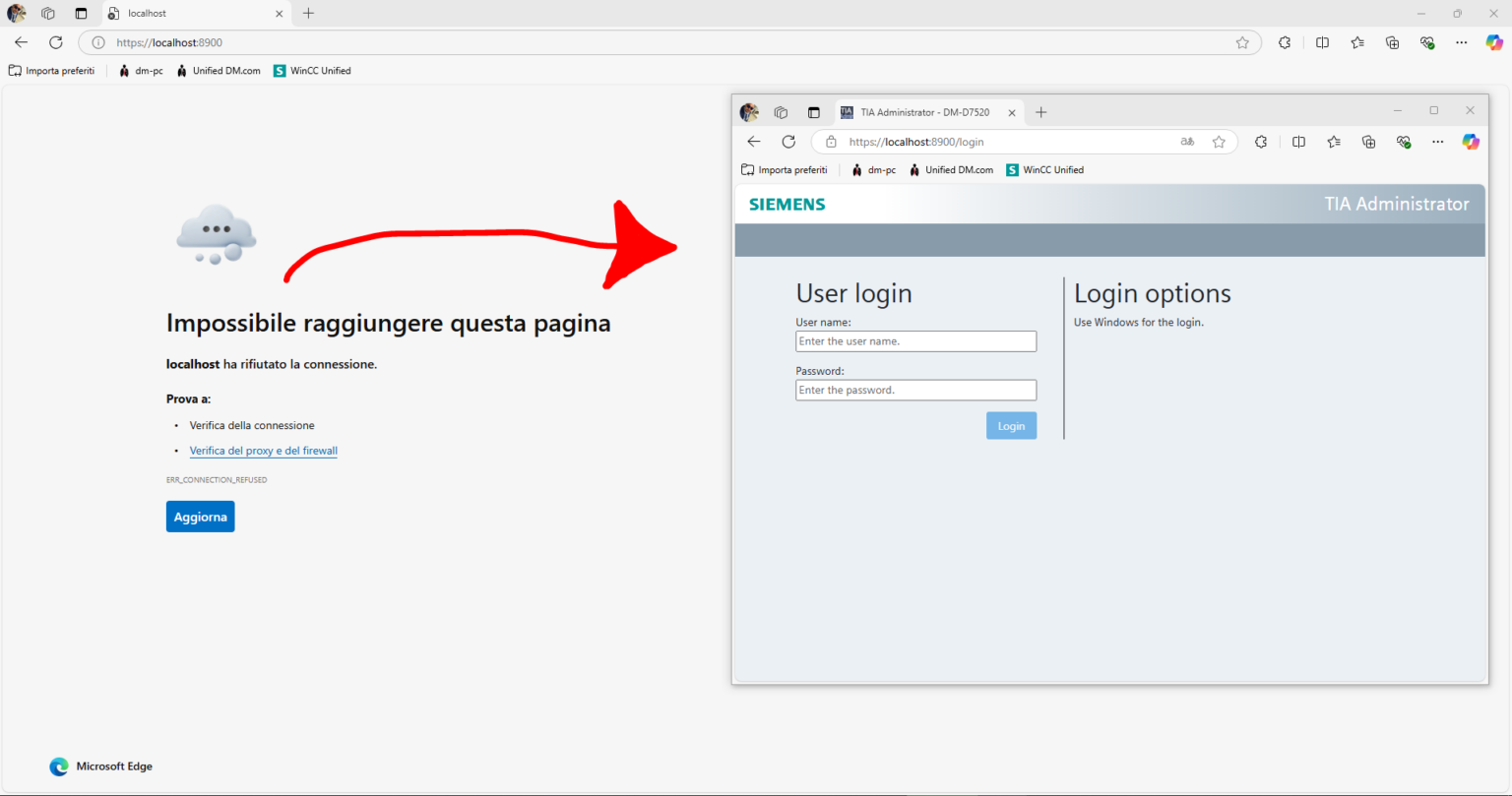Click Back arrow in outer Edge window
Viewport: 1512px width, 796px height.
tap(21, 42)
